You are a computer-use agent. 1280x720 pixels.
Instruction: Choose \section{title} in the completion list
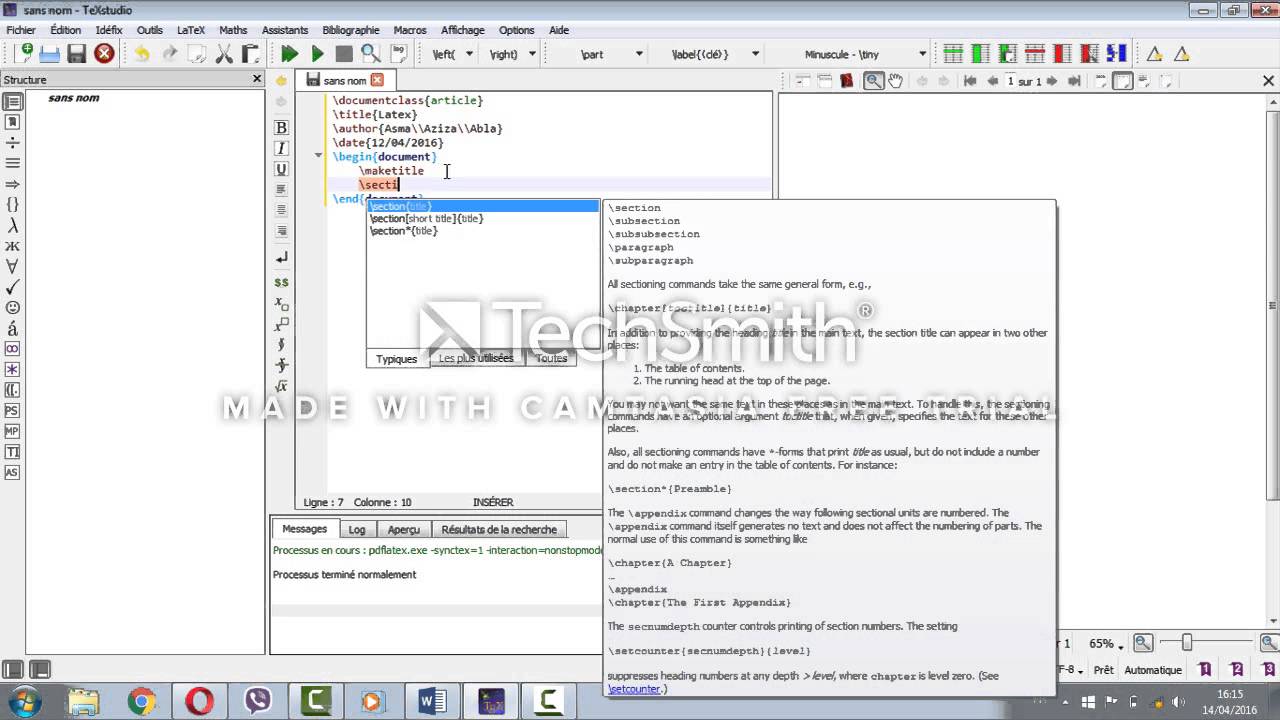coord(483,206)
